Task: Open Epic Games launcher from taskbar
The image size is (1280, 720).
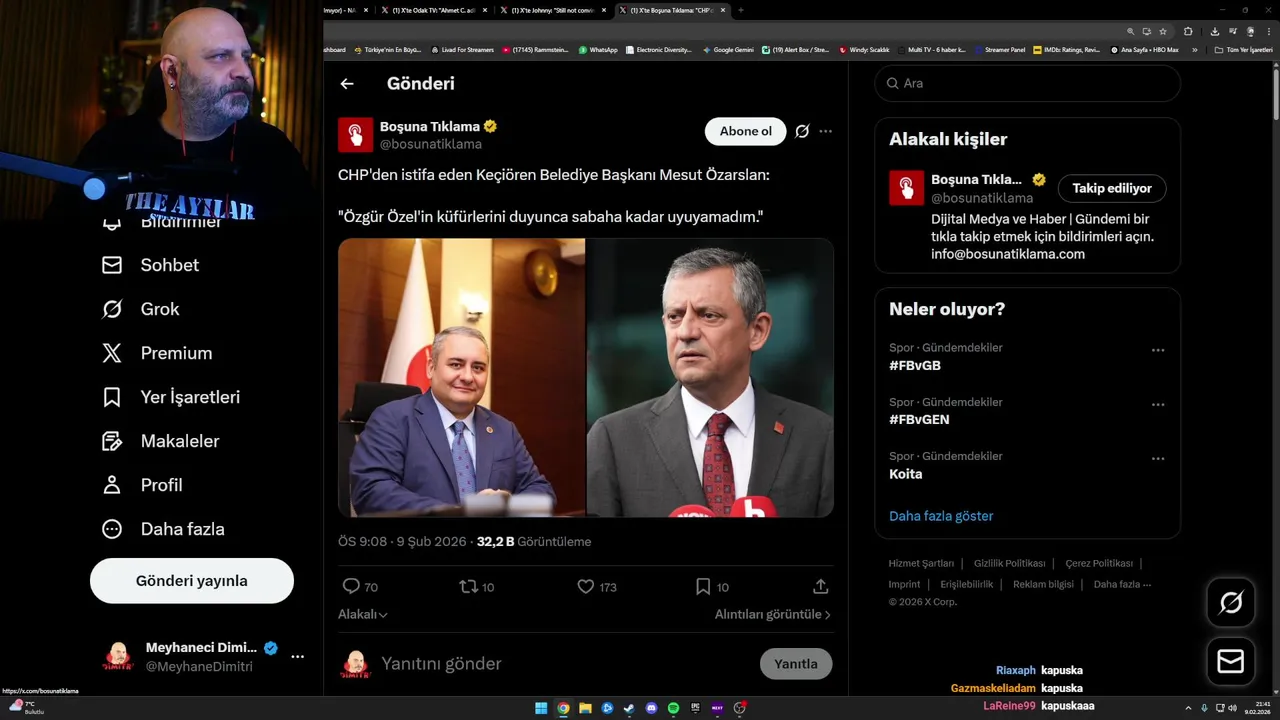Action: click(695, 708)
